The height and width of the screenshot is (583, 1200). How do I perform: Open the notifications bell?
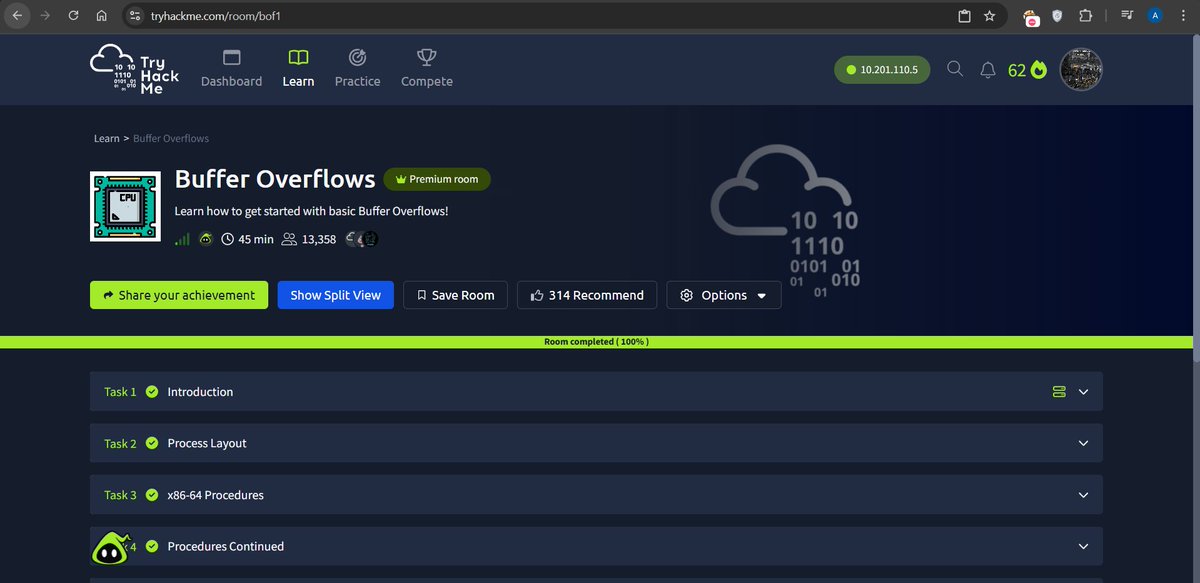pos(988,69)
